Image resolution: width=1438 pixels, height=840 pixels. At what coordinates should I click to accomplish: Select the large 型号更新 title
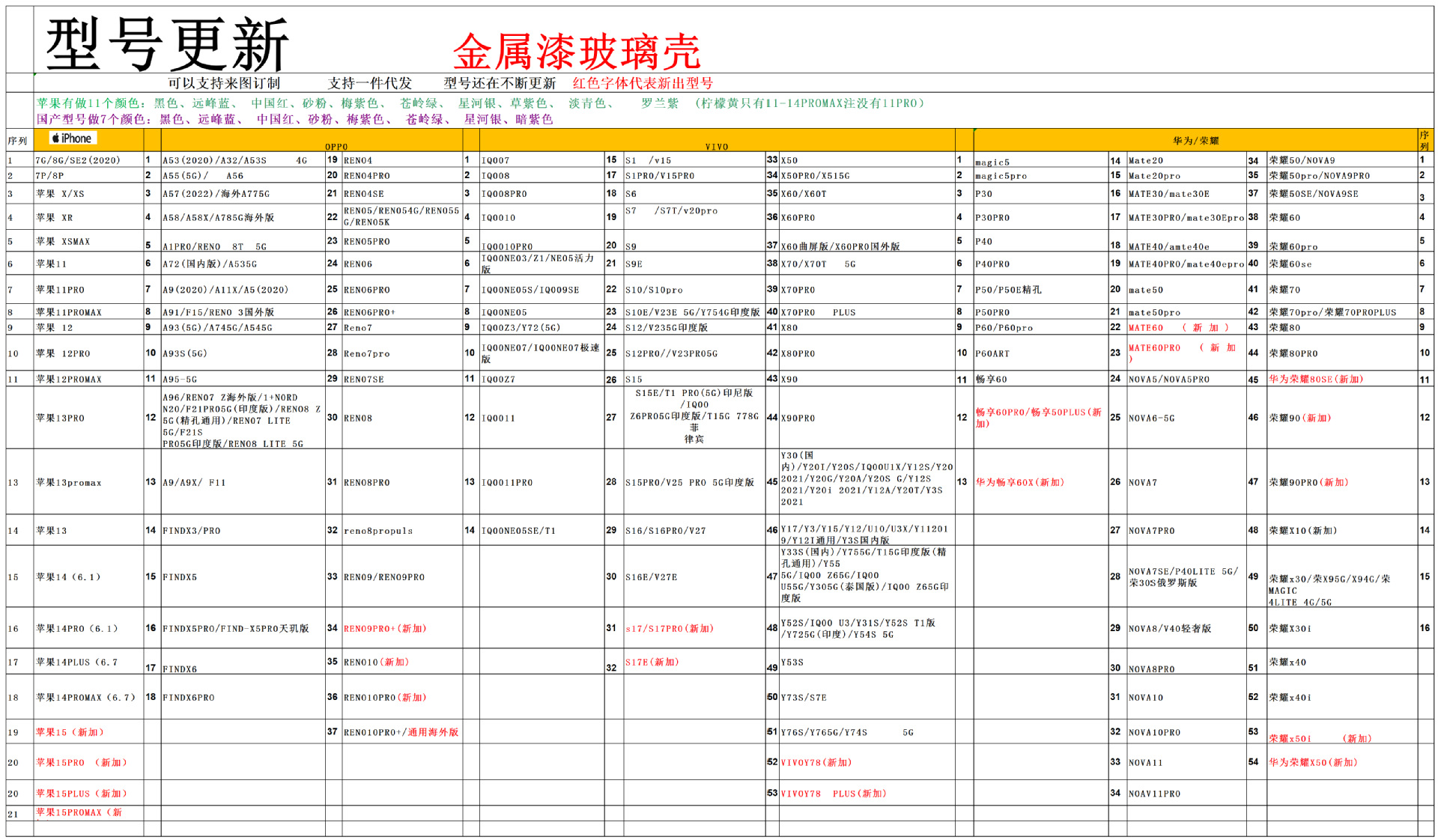coord(166,43)
